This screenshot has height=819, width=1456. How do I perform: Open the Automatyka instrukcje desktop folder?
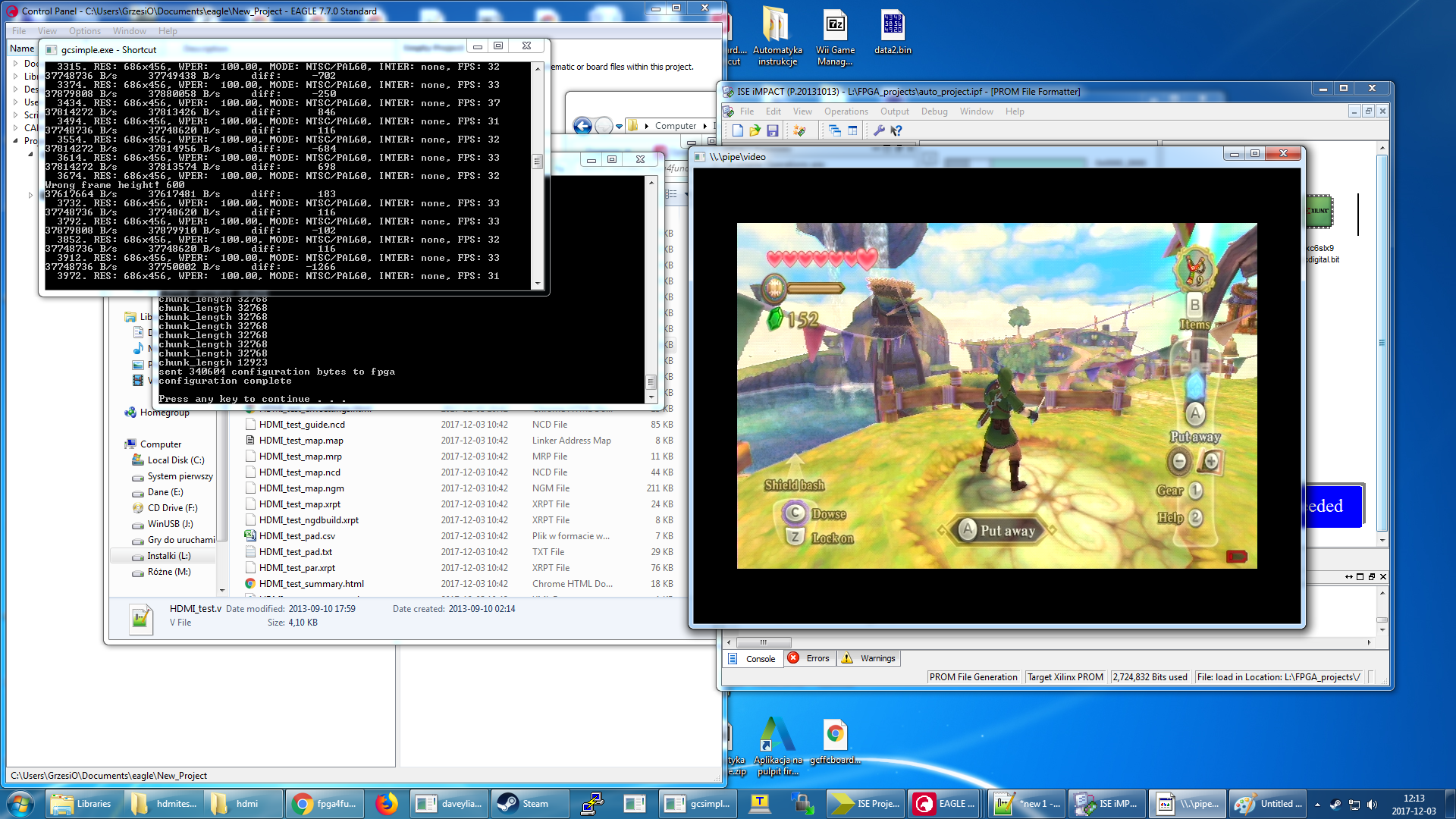pyautogui.click(x=777, y=35)
